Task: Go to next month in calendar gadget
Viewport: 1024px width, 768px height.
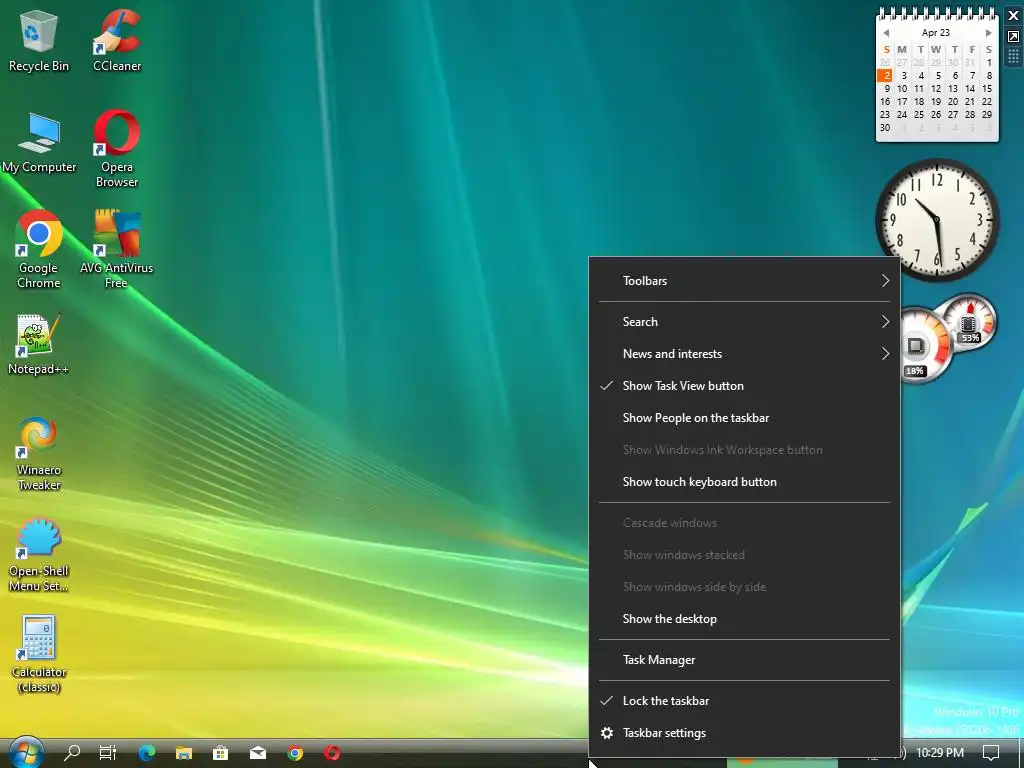Action: coord(989,33)
